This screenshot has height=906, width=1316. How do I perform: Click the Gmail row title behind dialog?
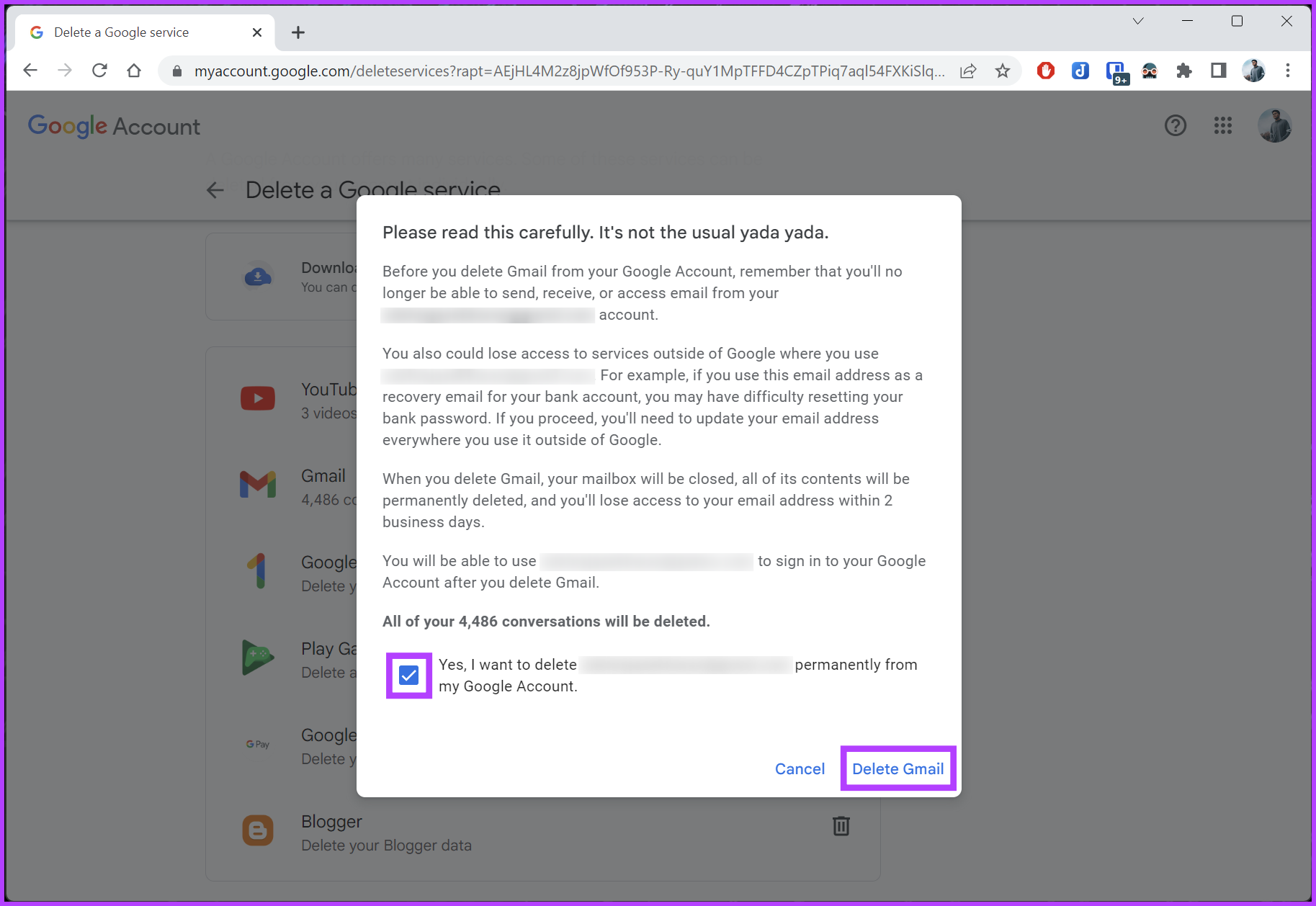coord(323,476)
